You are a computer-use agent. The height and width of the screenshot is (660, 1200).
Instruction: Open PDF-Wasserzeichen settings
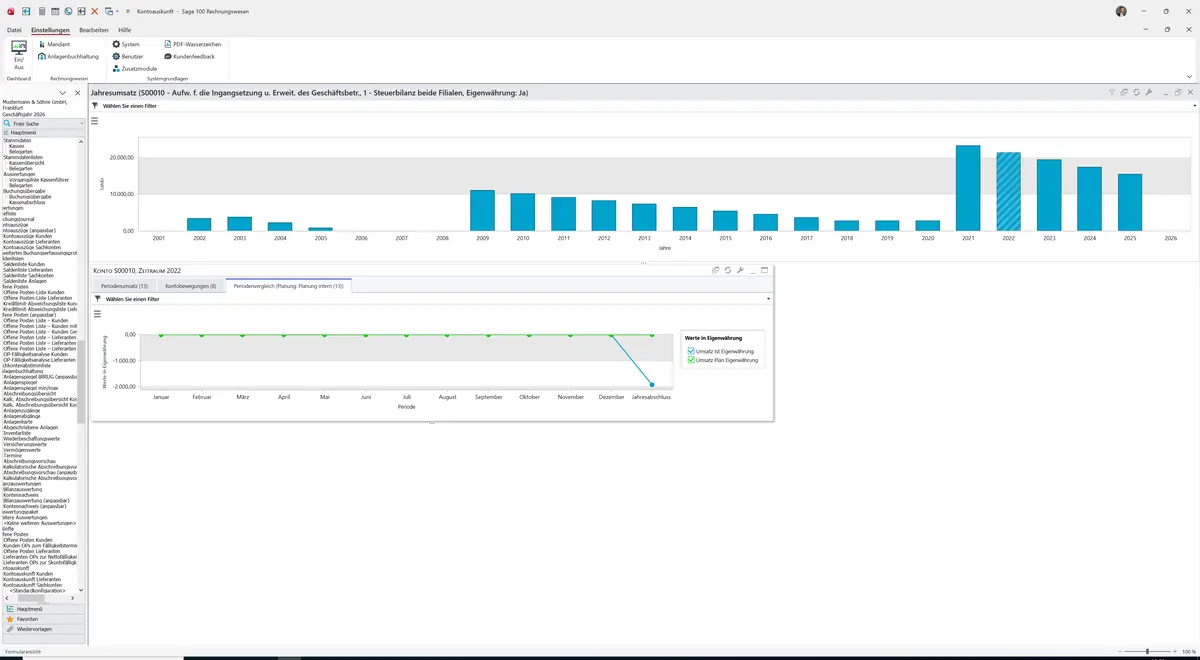point(193,44)
